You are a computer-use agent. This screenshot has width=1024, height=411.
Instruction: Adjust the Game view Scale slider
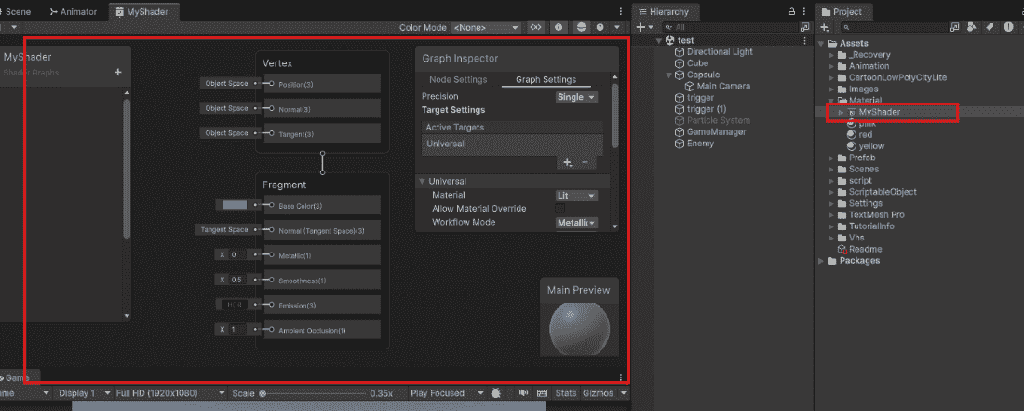[312, 393]
